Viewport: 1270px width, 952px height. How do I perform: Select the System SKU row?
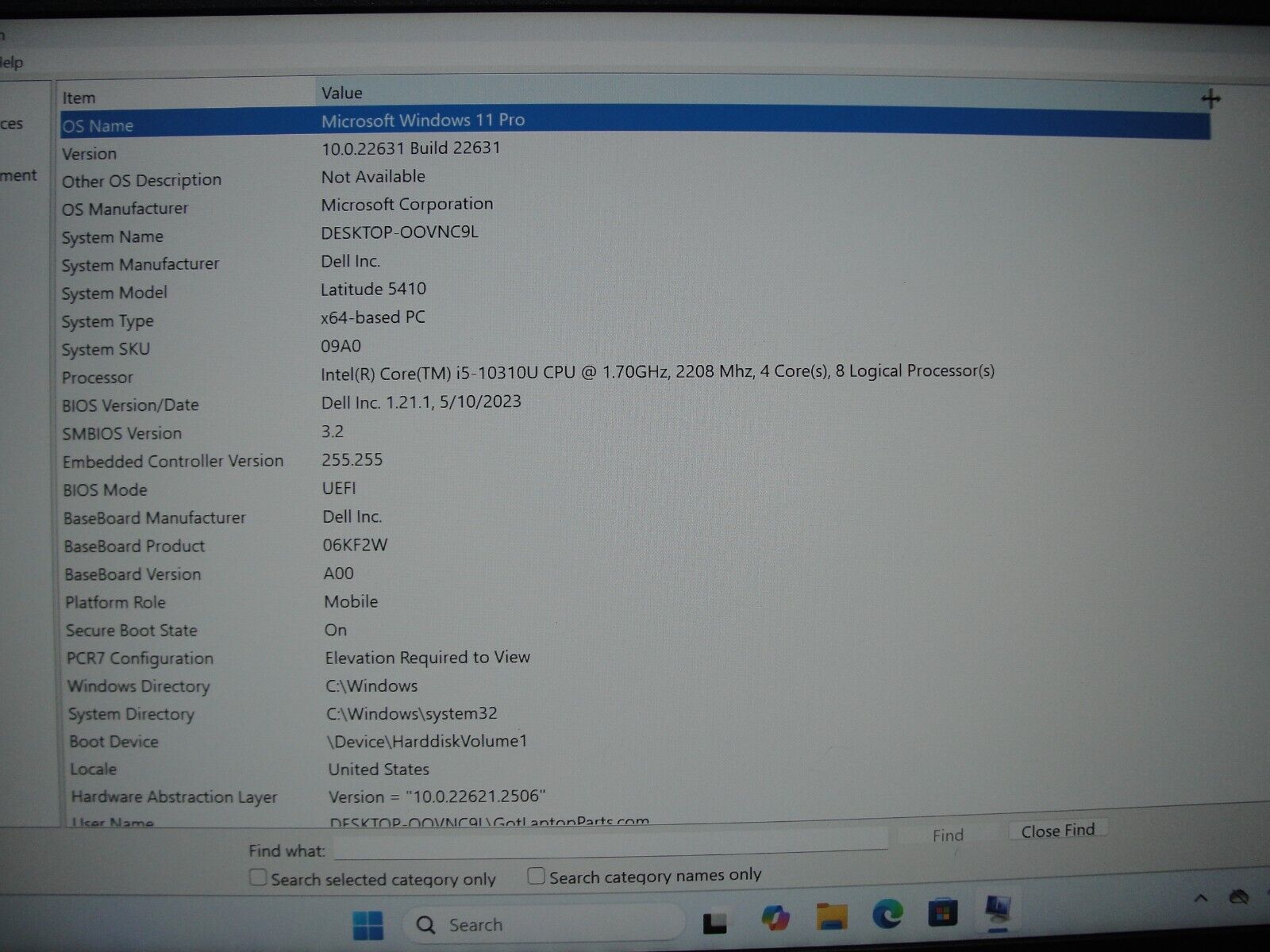click(635, 347)
